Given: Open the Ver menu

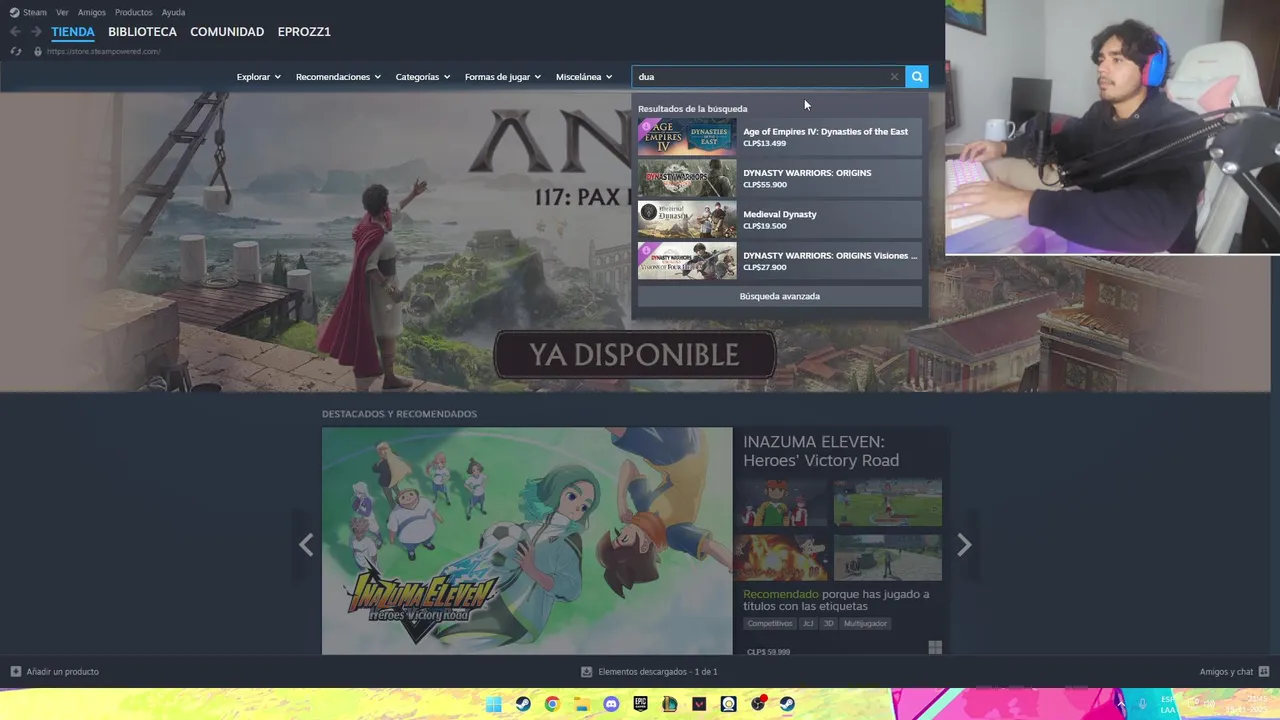Looking at the screenshot, I should pyautogui.click(x=62, y=12).
